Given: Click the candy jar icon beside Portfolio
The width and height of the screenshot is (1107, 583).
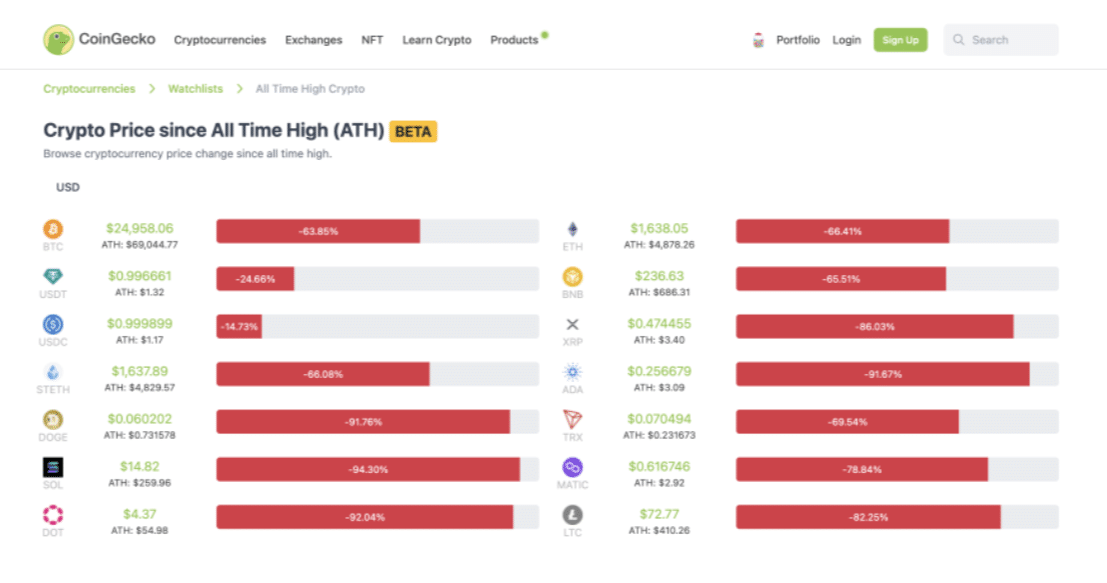Looking at the screenshot, I should coord(758,40).
